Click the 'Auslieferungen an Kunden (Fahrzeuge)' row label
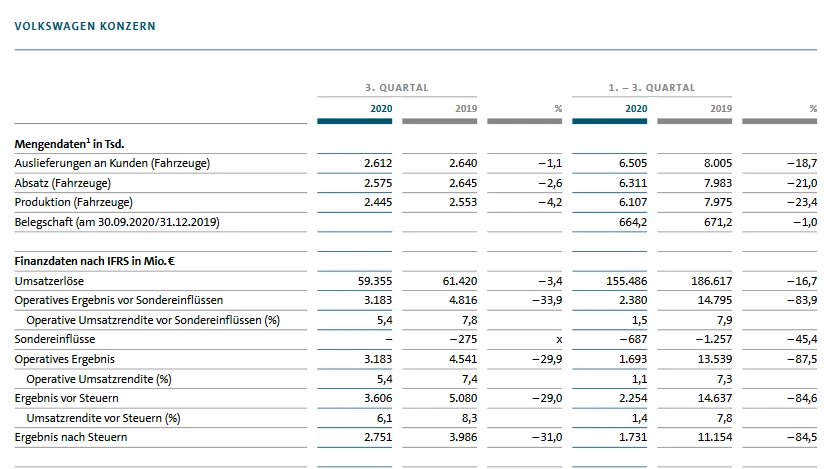 click(113, 163)
